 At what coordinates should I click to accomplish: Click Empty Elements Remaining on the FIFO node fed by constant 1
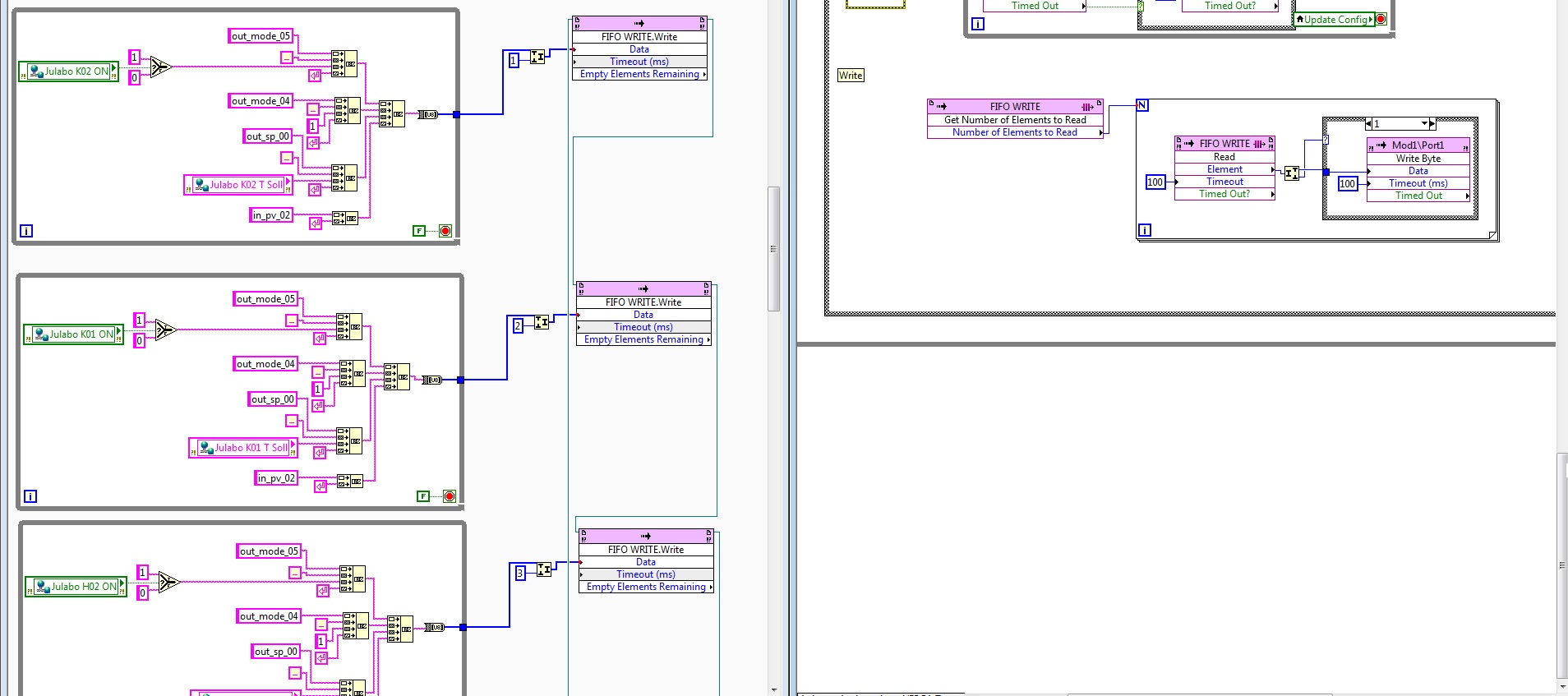pos(639,74)
